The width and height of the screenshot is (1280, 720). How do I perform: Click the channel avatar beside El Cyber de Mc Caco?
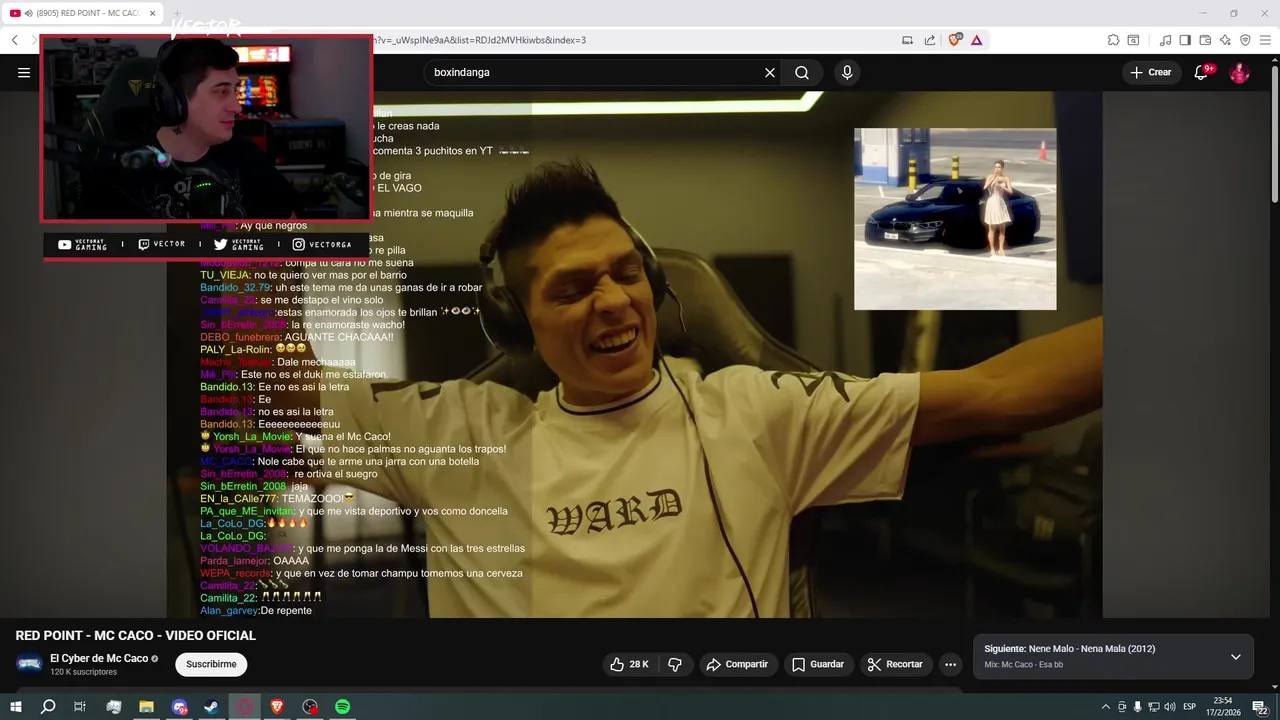tap(29, 664)
